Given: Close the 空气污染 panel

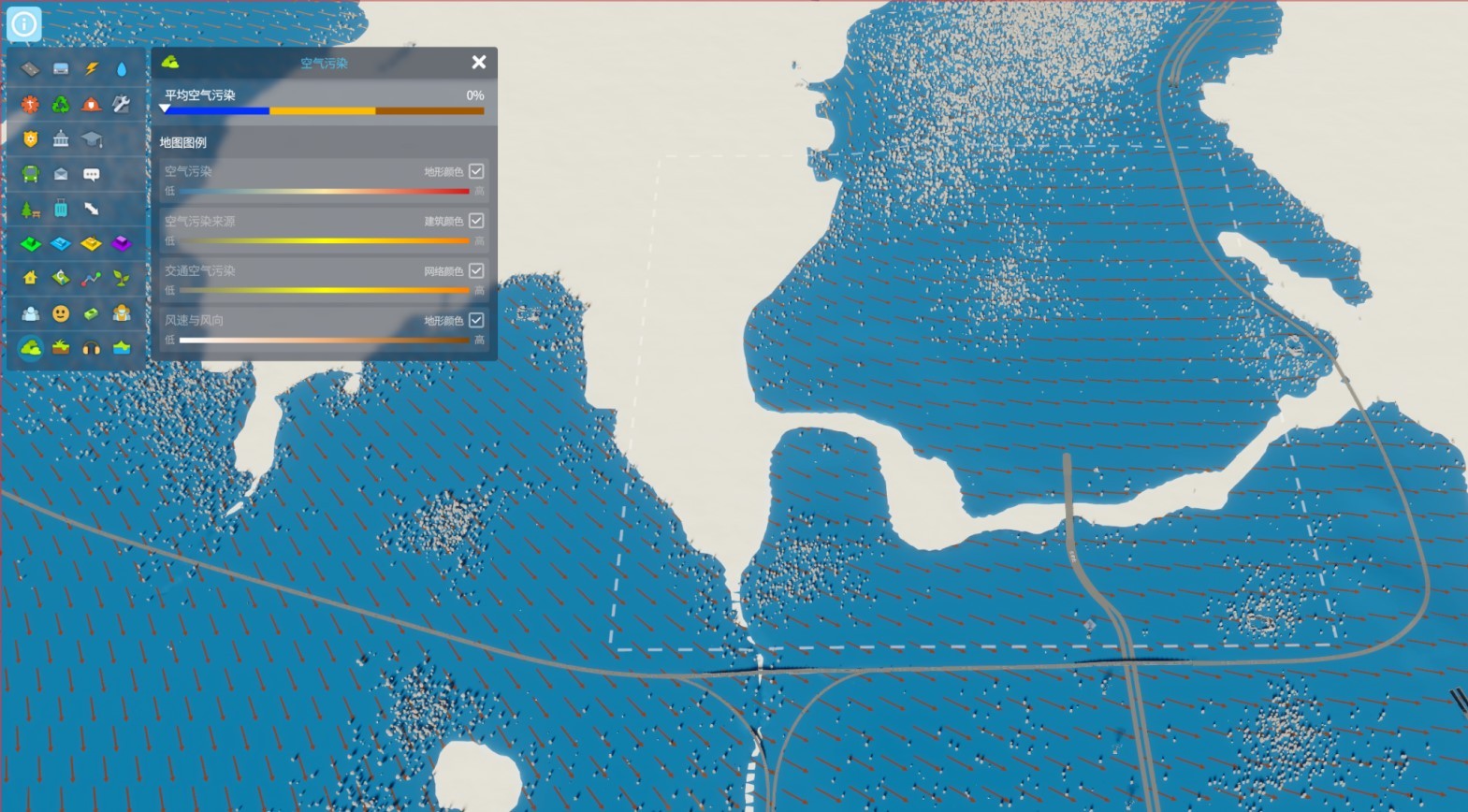Looking at the screenshot, I should [479, 63].
